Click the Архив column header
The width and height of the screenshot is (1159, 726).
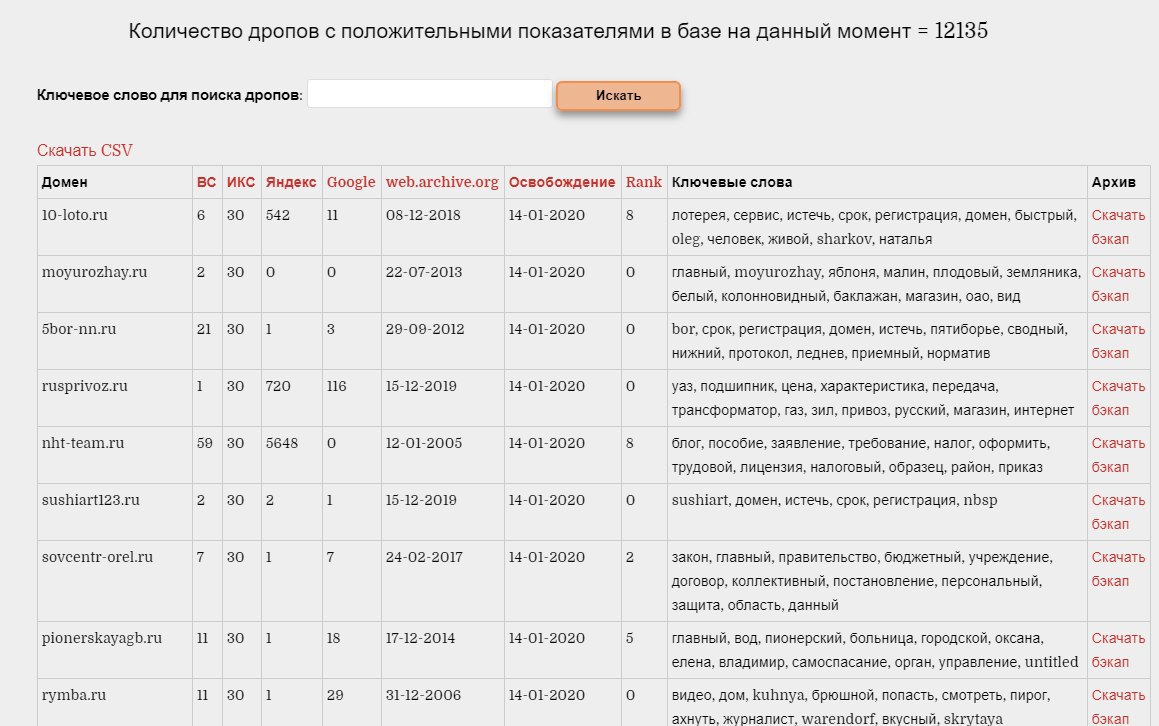click(x=1114, y=182)
